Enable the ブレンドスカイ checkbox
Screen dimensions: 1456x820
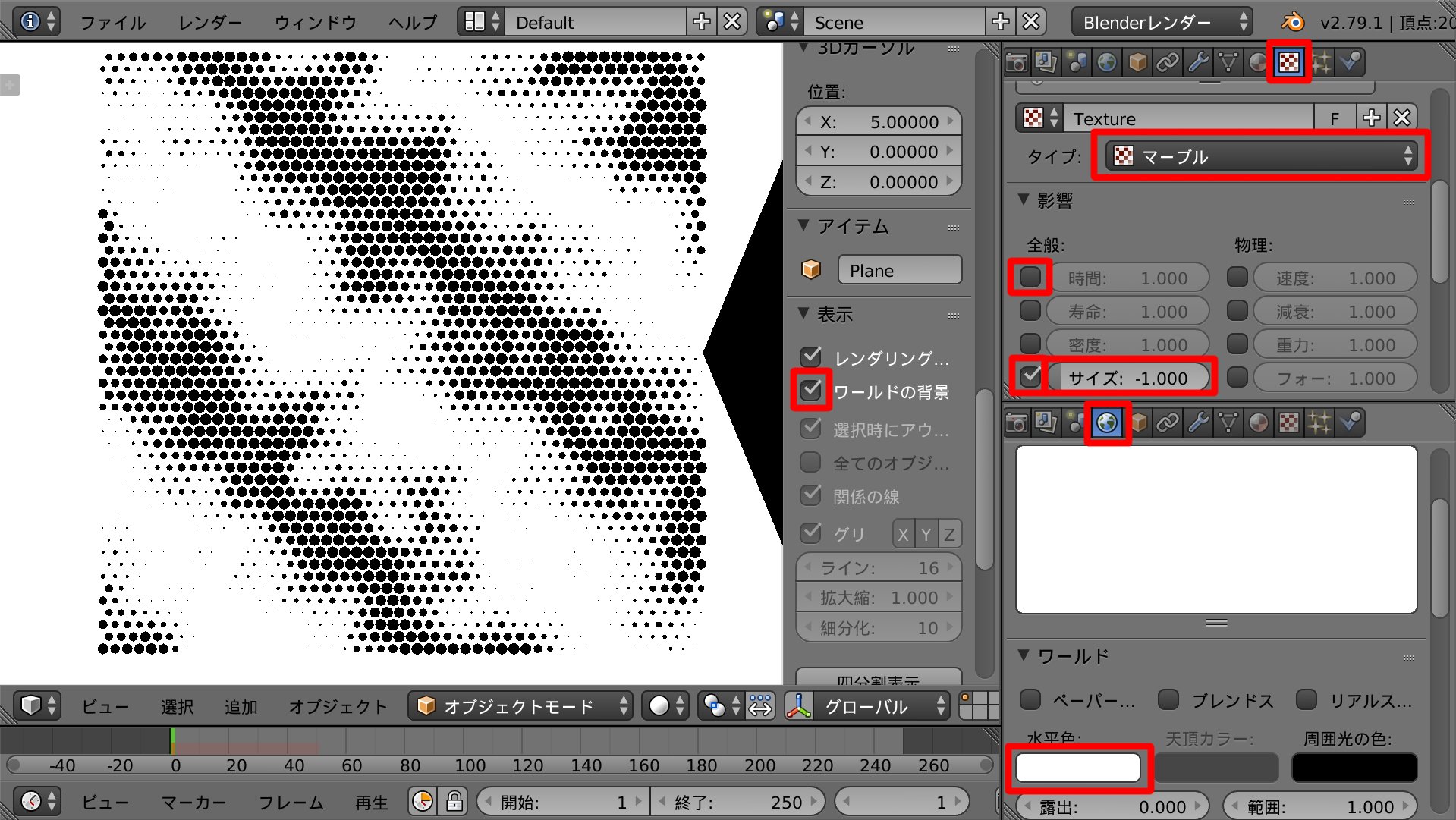tap(1168, 699)
